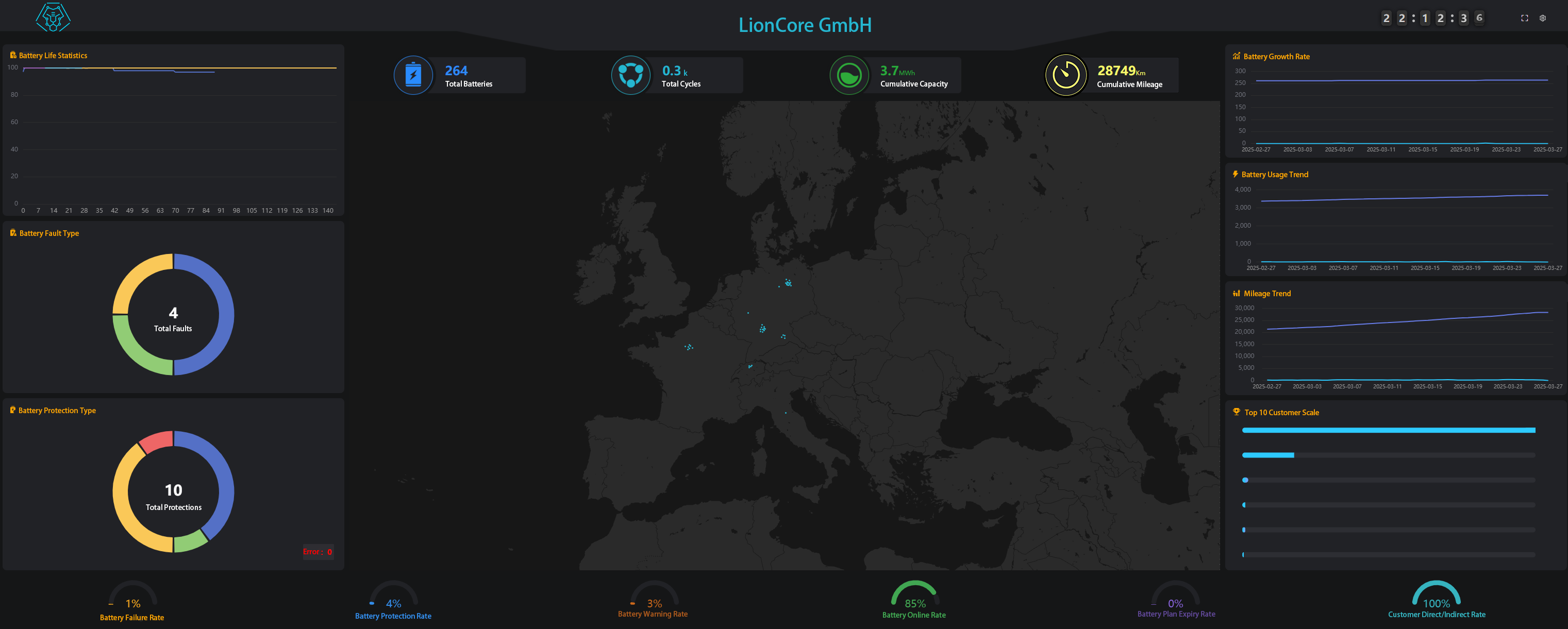Click the yellow Cumulative Mileage clock icon
The width and height of the screenshot is (1568, 629).
click(x=1066, y=75)
